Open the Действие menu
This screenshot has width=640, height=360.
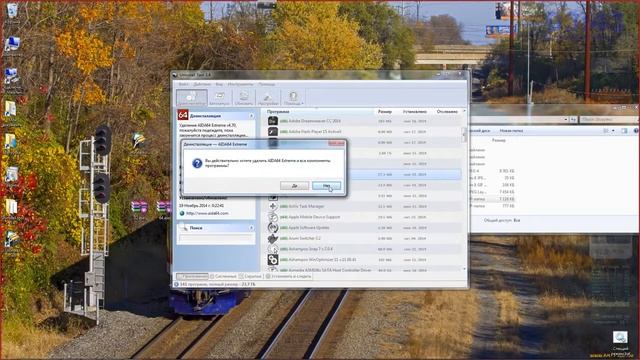tap(202, 84)
